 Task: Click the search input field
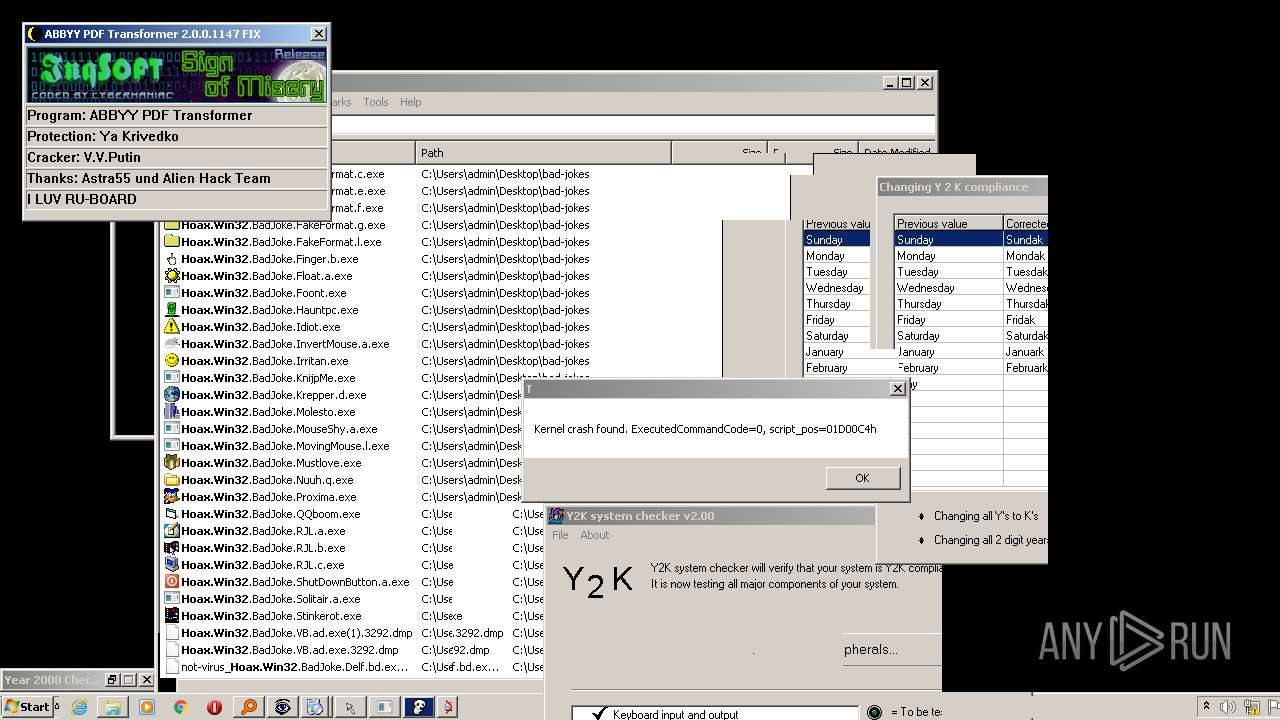click(x=632, y=127)
